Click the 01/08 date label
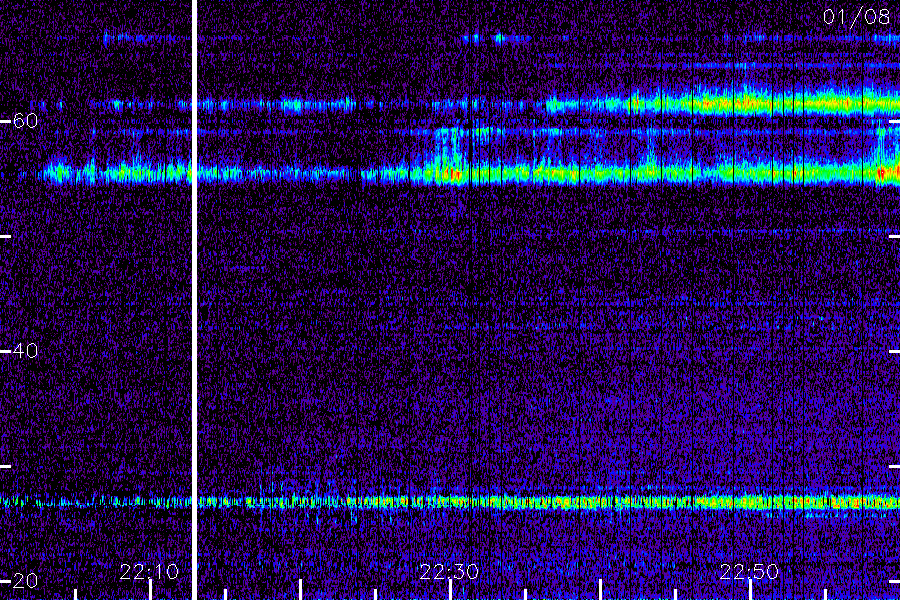Viewport: 900px width, 600px height. 856,17
